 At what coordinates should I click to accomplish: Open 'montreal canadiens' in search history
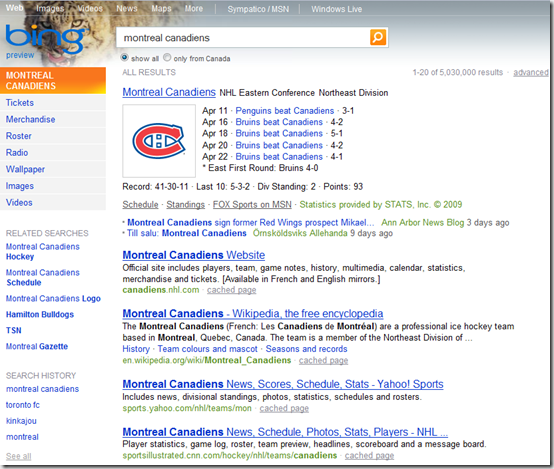42,389
